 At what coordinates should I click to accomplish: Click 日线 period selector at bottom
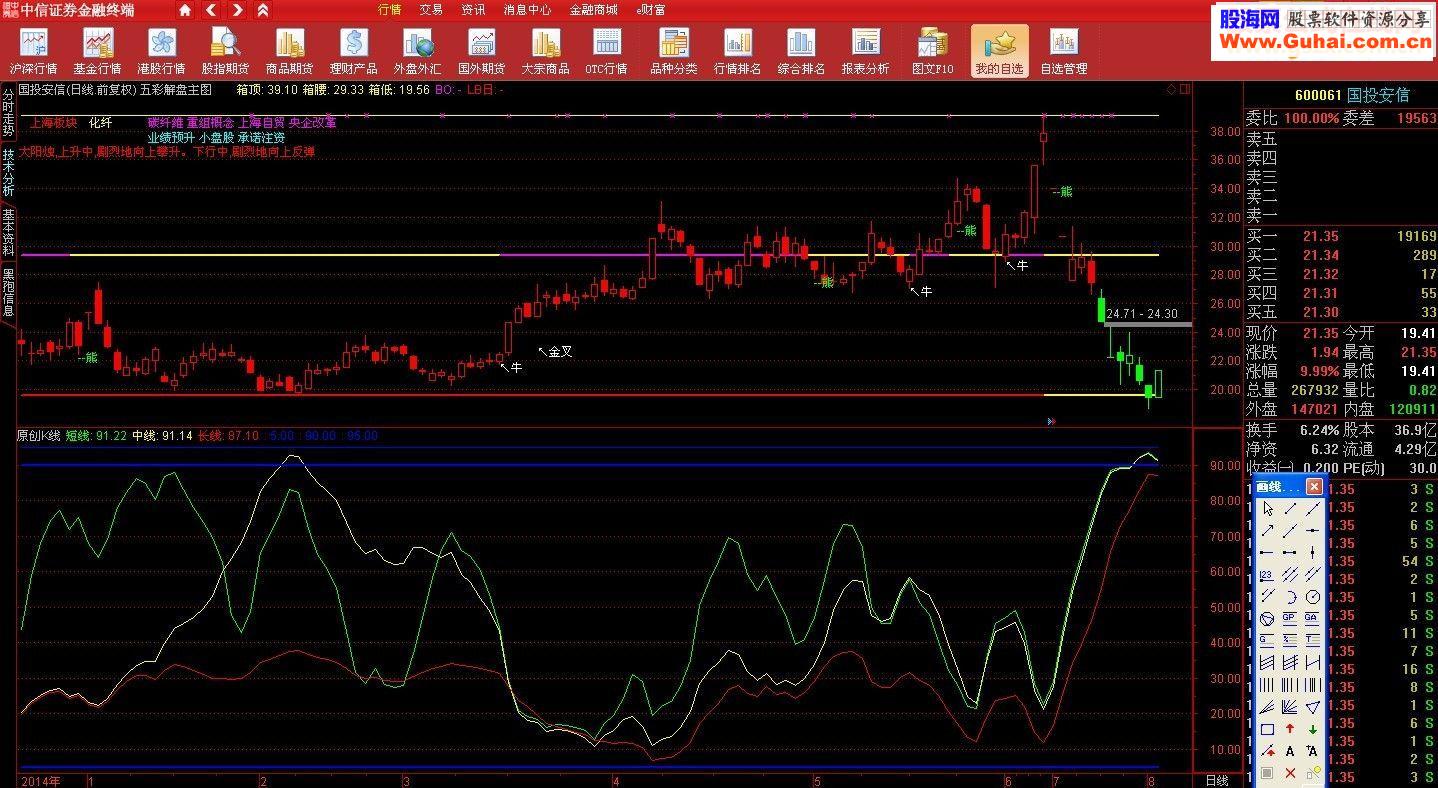[1217, 781]
